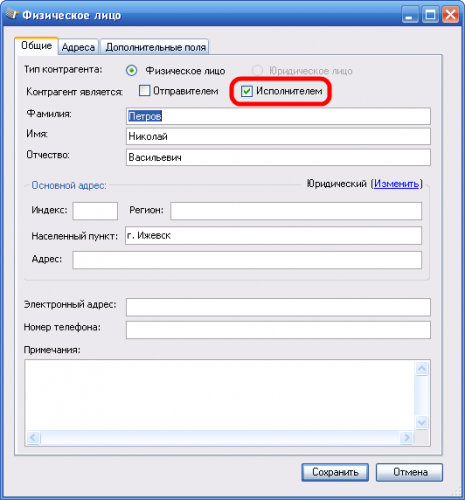Maximize the Физическое лицо window

tap(430, 15)
